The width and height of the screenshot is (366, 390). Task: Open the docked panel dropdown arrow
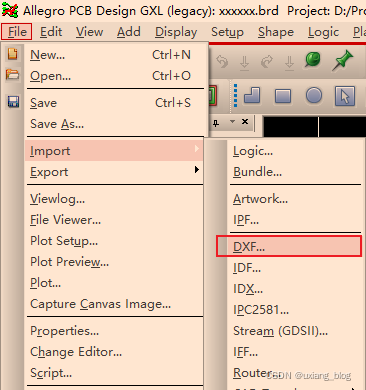[x=232, y=121]
